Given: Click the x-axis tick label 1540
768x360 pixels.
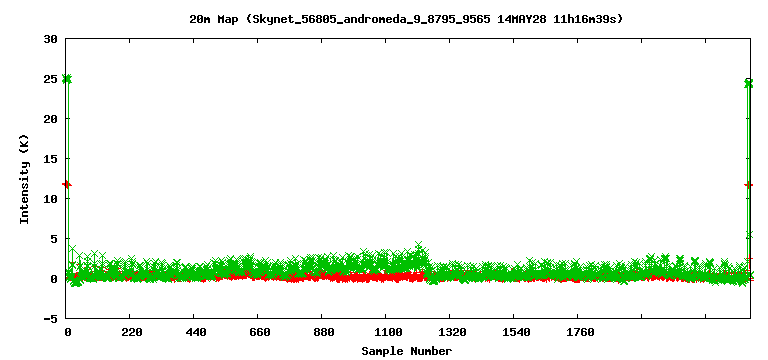Looking at the screenshot, I should coord(516,333).
